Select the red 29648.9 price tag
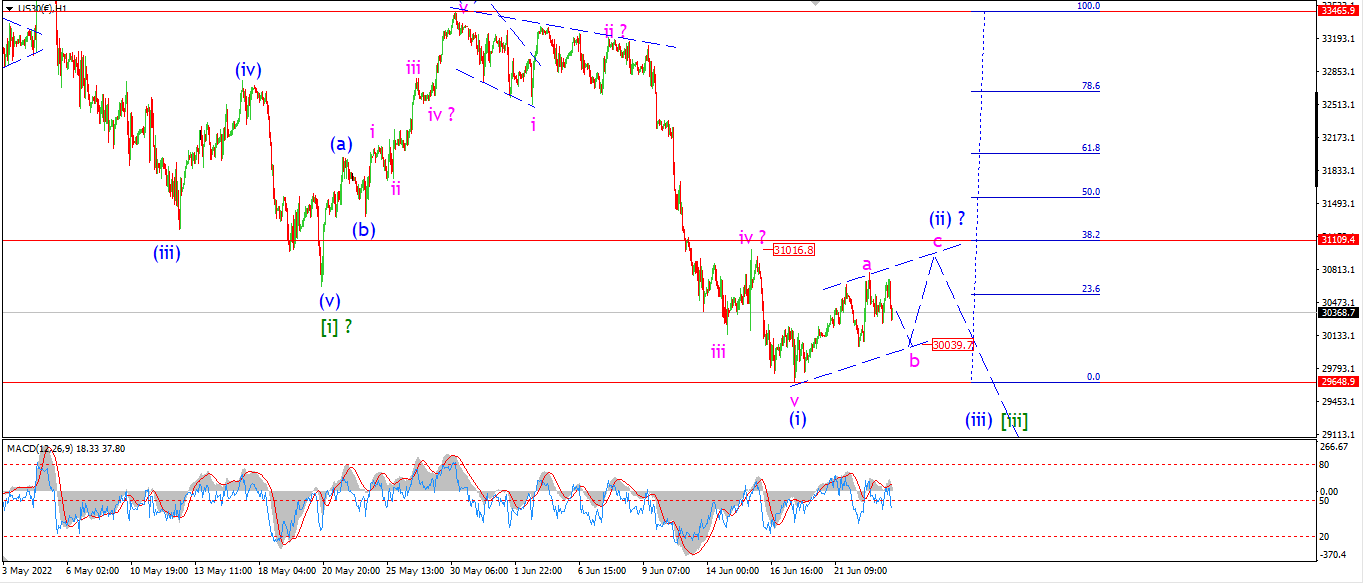The height and width of the screenshot is (584, 1364). point(1338,382)
